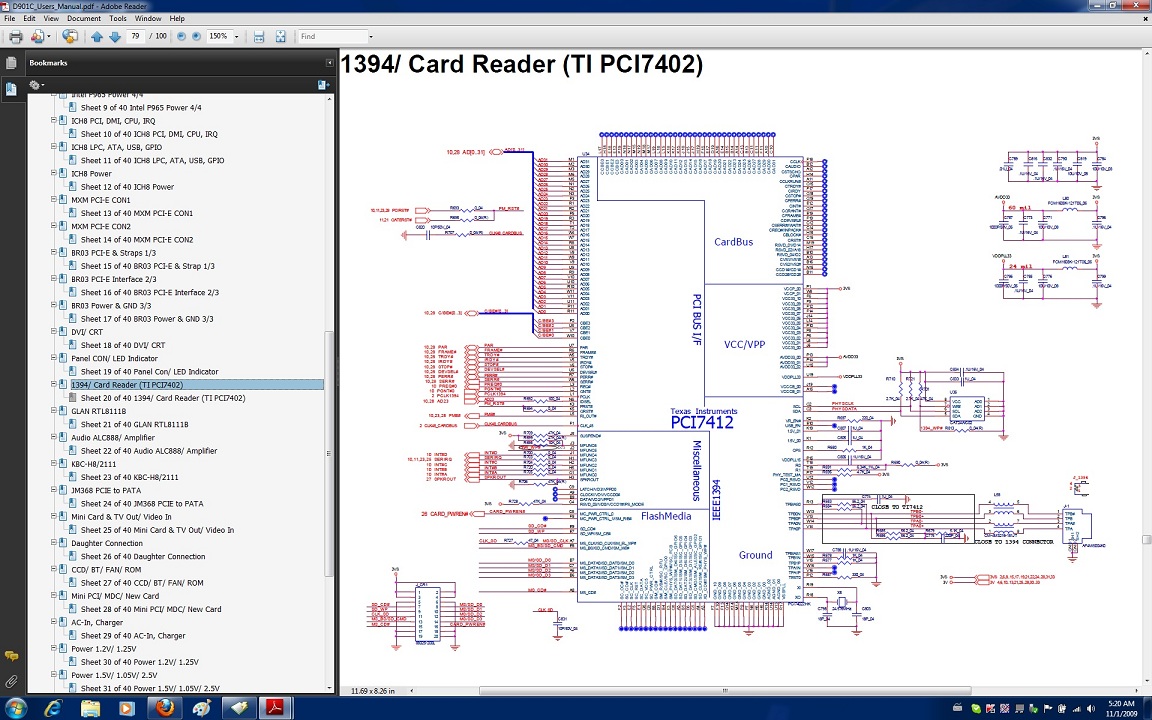Screen dimensions: 1152x720
Task: Click the Windows Start button
Action: pyautogui.click(x=14, y=708)
